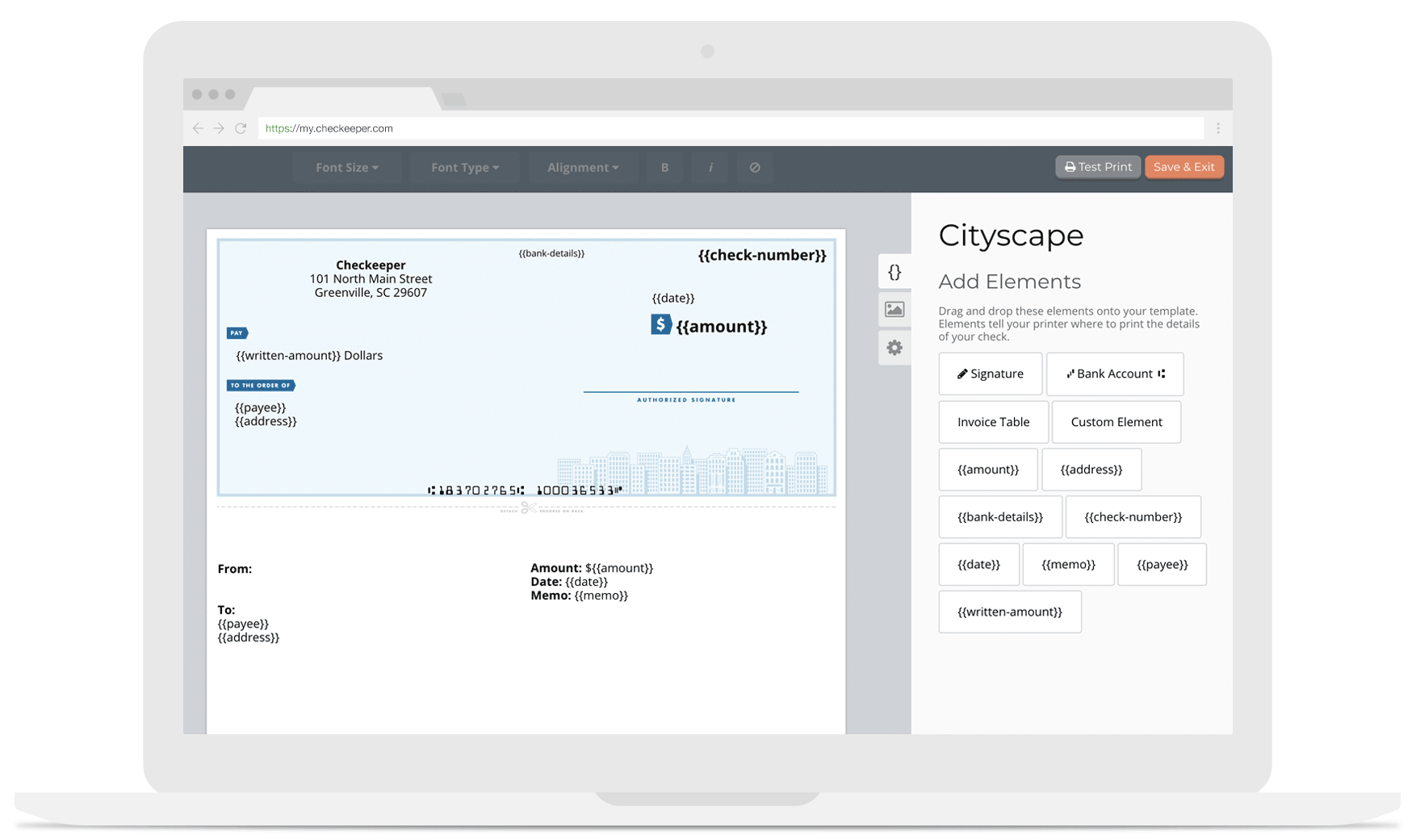The height and width of the screenshot is (840, 1416).
Task: Click the pen icon on Signature element
Action: (963, 373)
